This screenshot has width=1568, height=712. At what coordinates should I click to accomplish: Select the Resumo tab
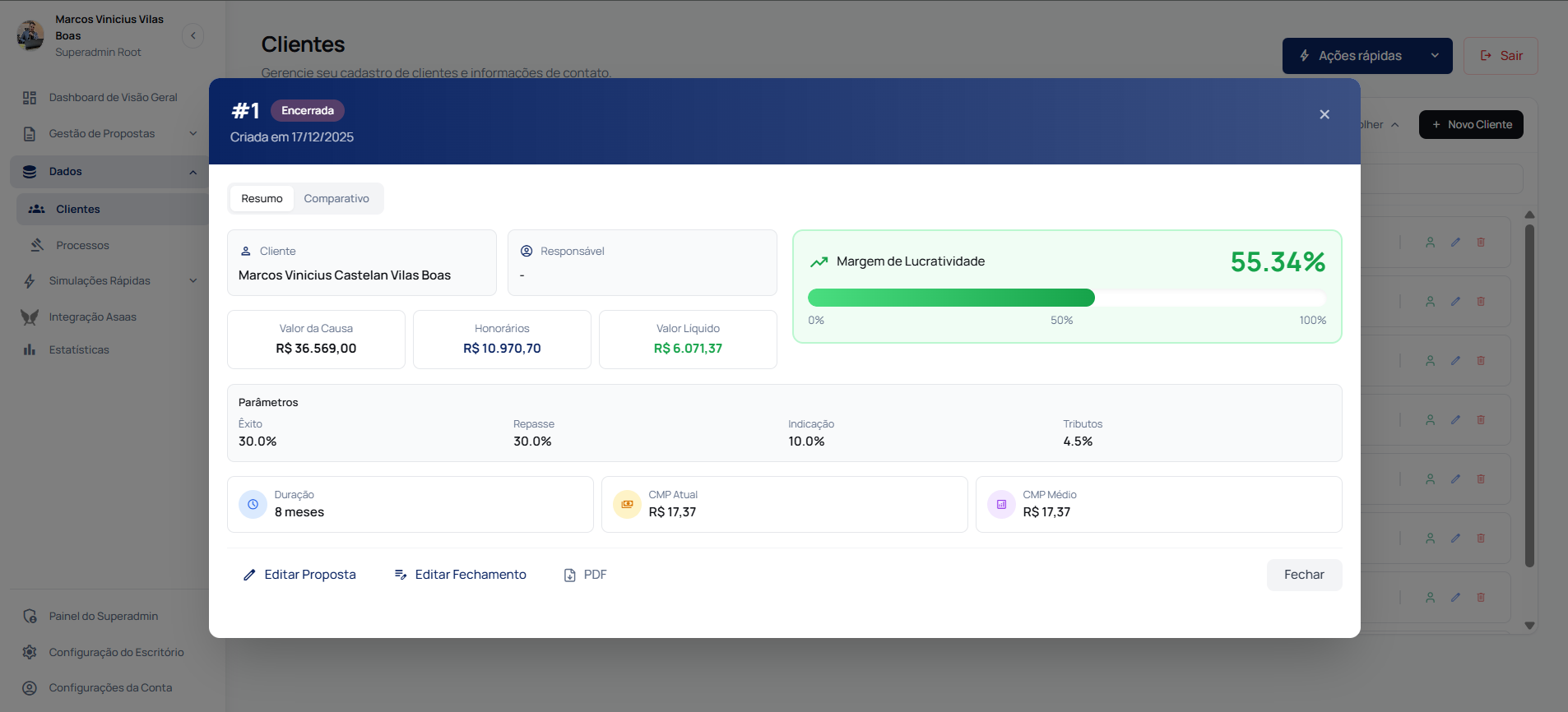point(262,199)
